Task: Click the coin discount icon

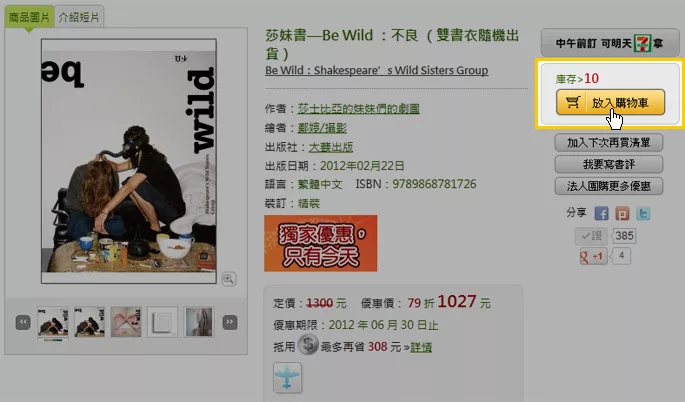Action: click(x=308, y=345)
